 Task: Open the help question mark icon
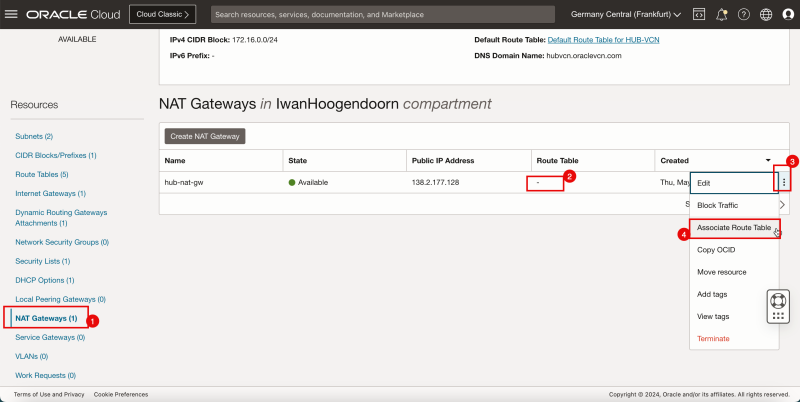744,15
